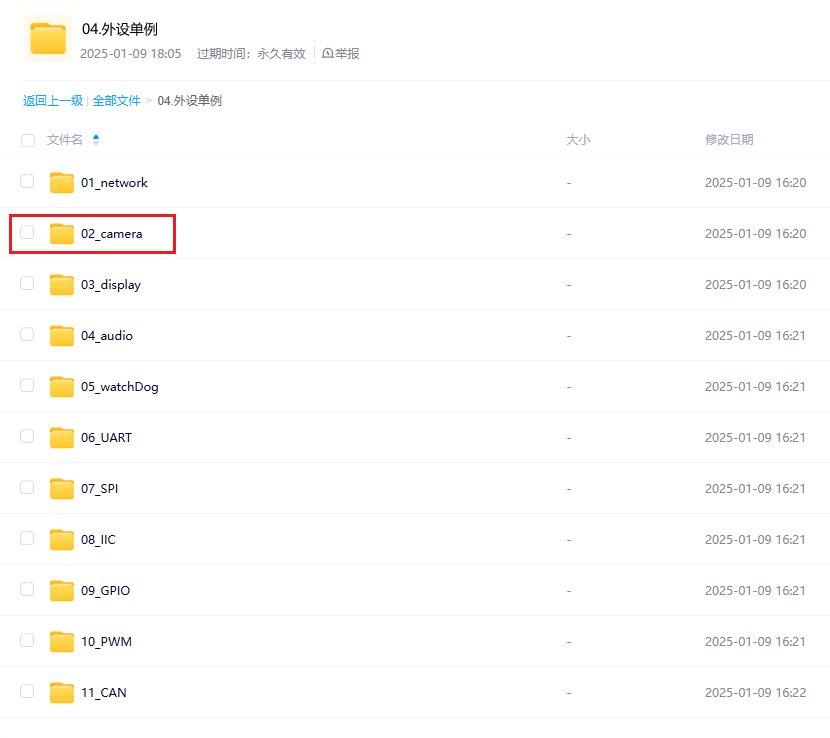Click the 05_watchDog folder icon
This screenshot has height=738, width=830.
(x=61, y=386)
